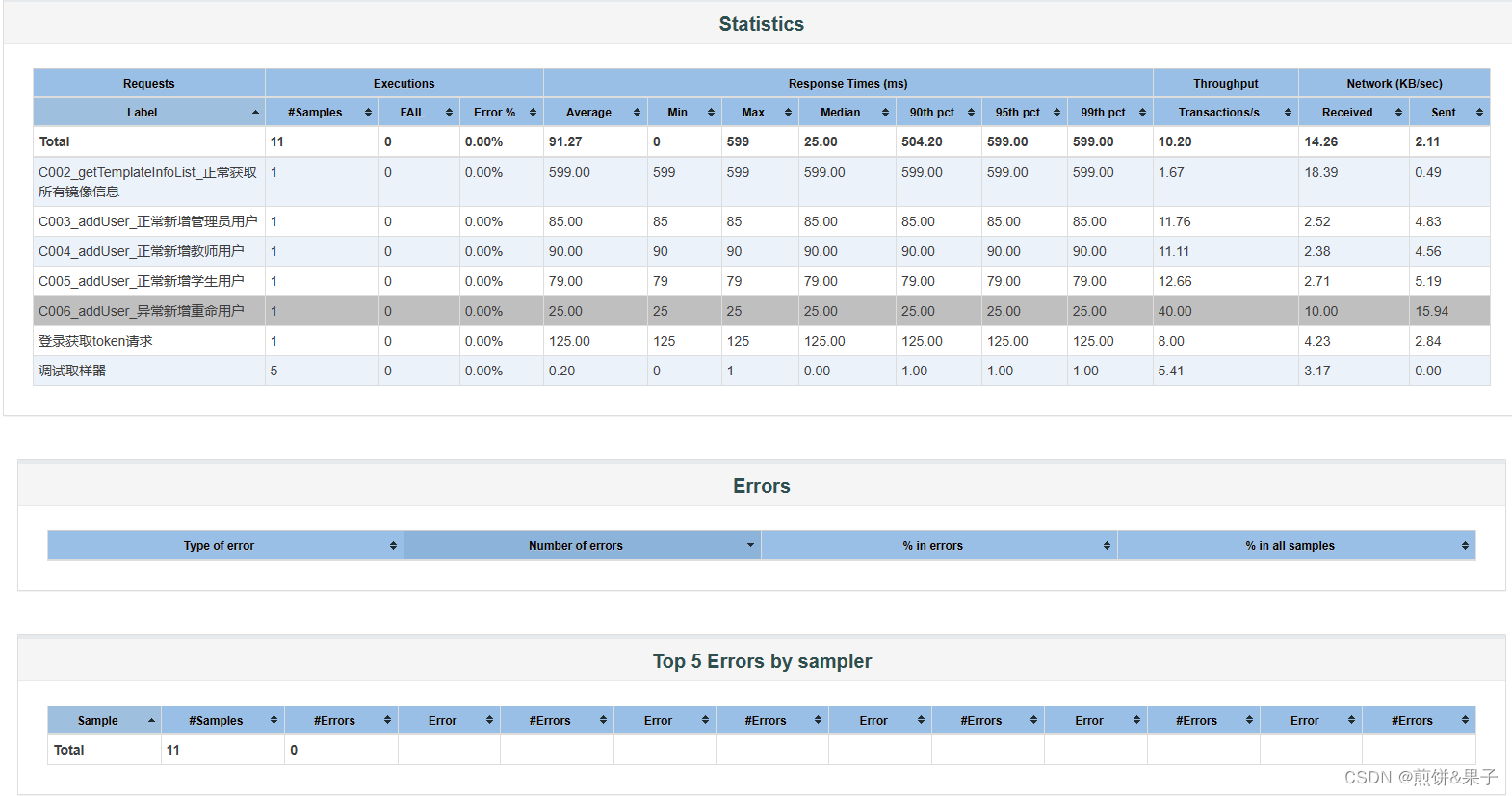Screen dimensions: 1512x796
Task: Click Total transactions value 10.20
Action: click(x=1175, y=141)
